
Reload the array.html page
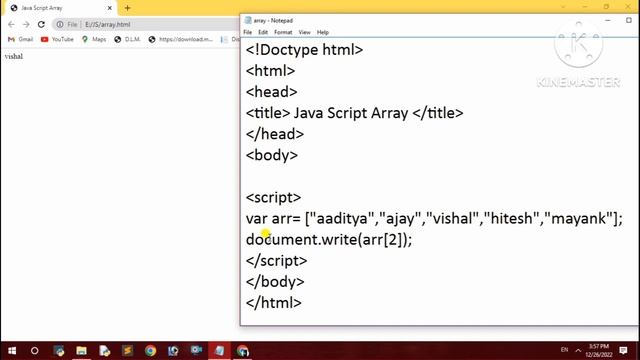pyautogui.click(x=41, y=24)
